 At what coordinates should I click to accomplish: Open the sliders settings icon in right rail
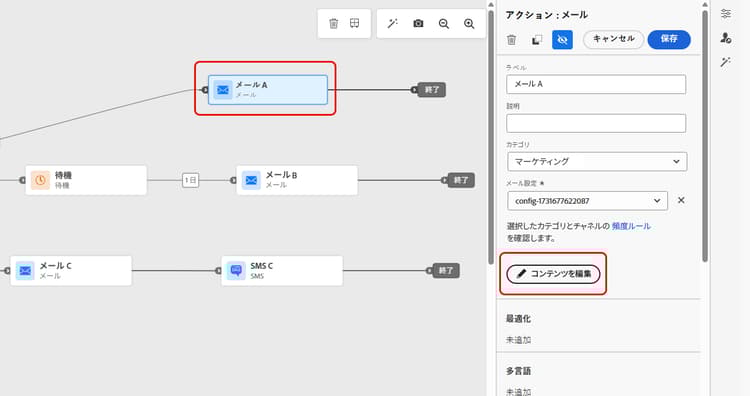coord(726,14)
